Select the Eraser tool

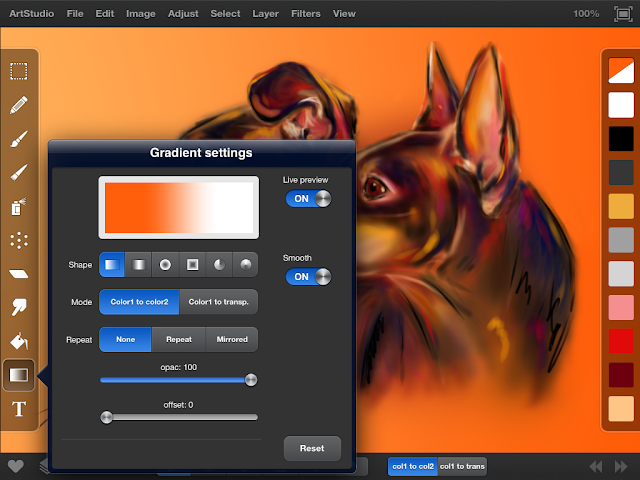pos(19,274)
